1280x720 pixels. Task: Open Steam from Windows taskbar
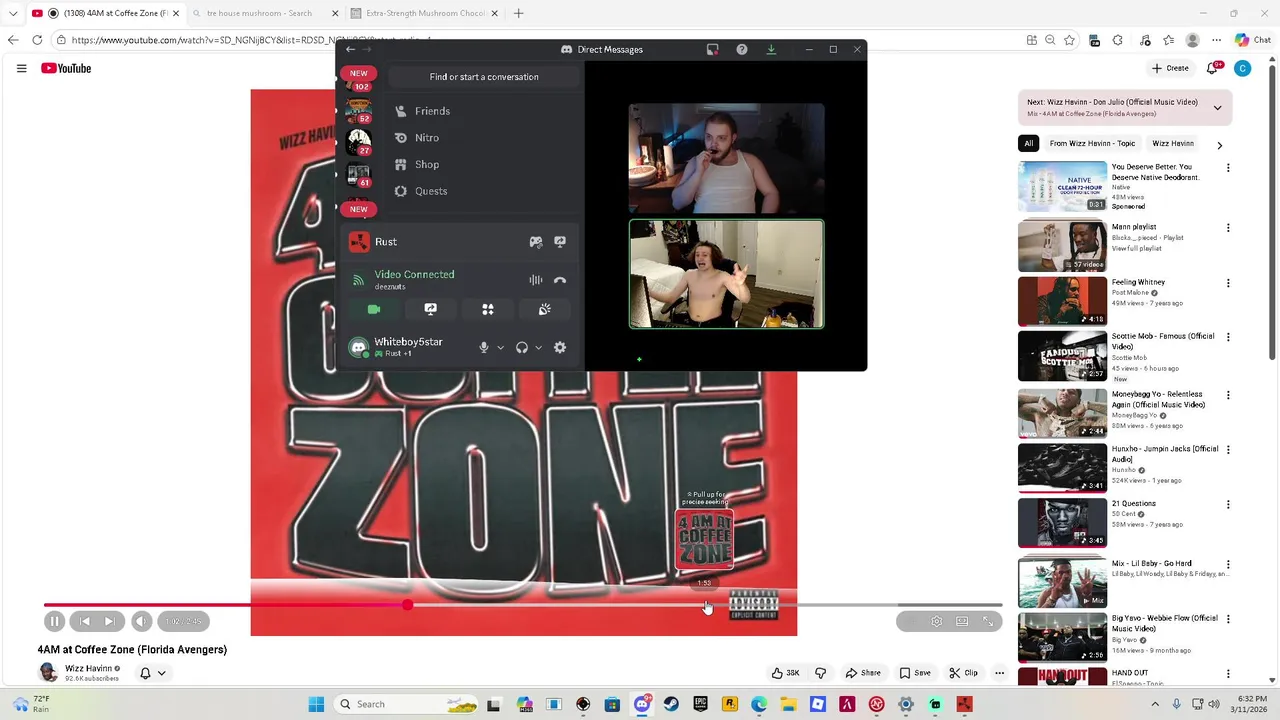click(x=671, y=704)
